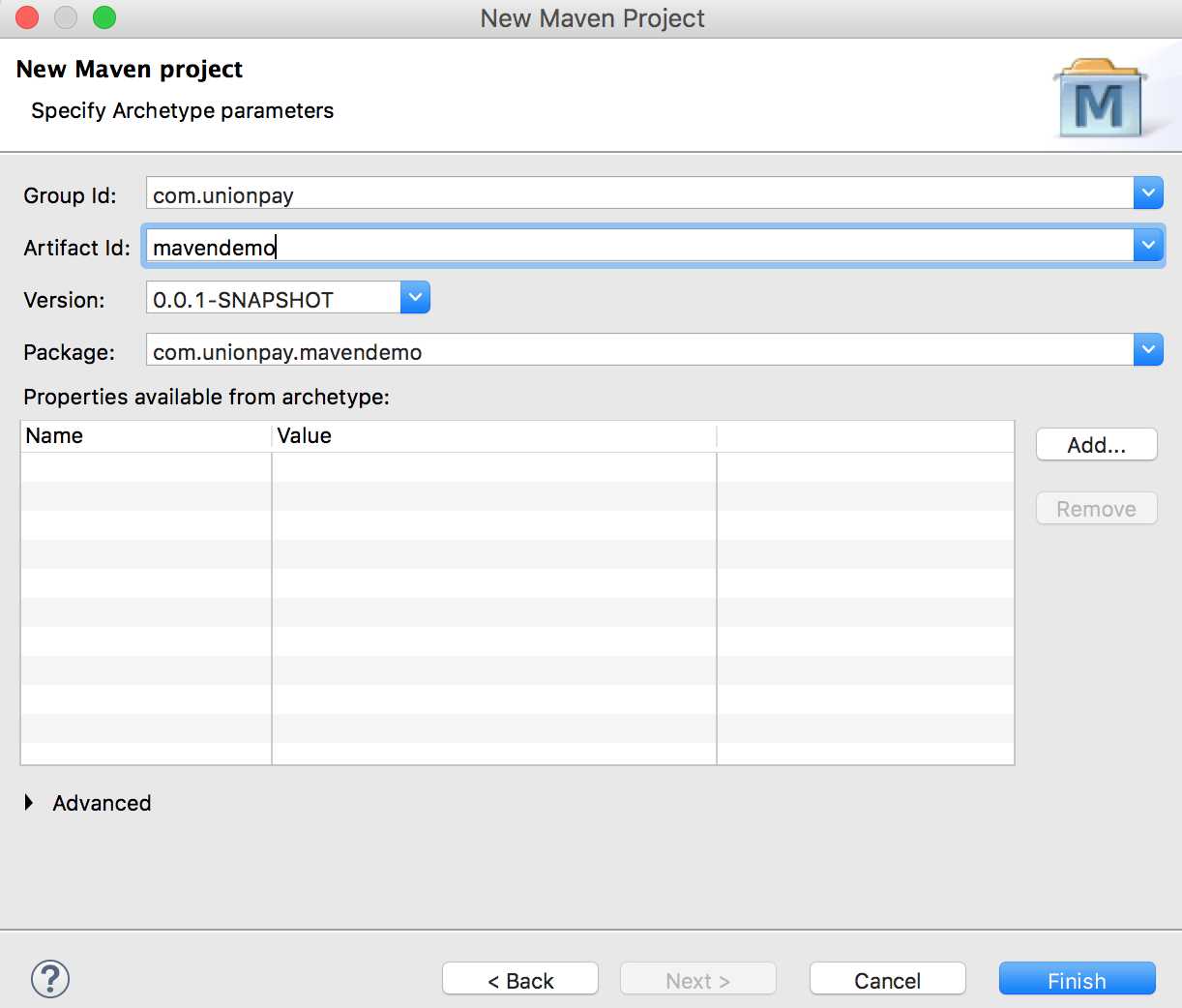Click the Maven M folder icon
The image size is (1182, 1008).
[1101, 99]
